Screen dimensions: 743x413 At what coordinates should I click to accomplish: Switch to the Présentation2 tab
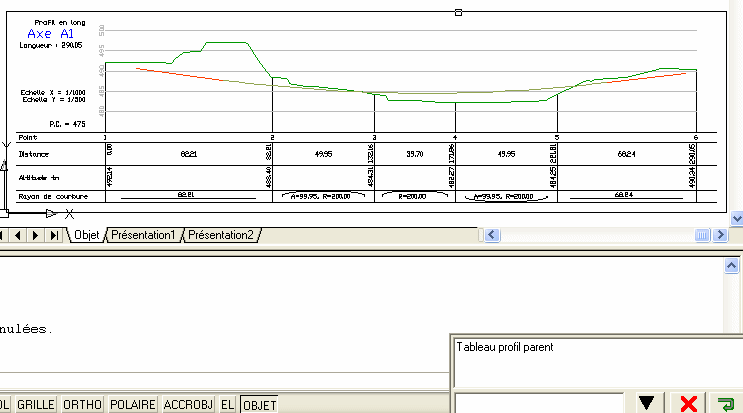(x=221, y=235)
